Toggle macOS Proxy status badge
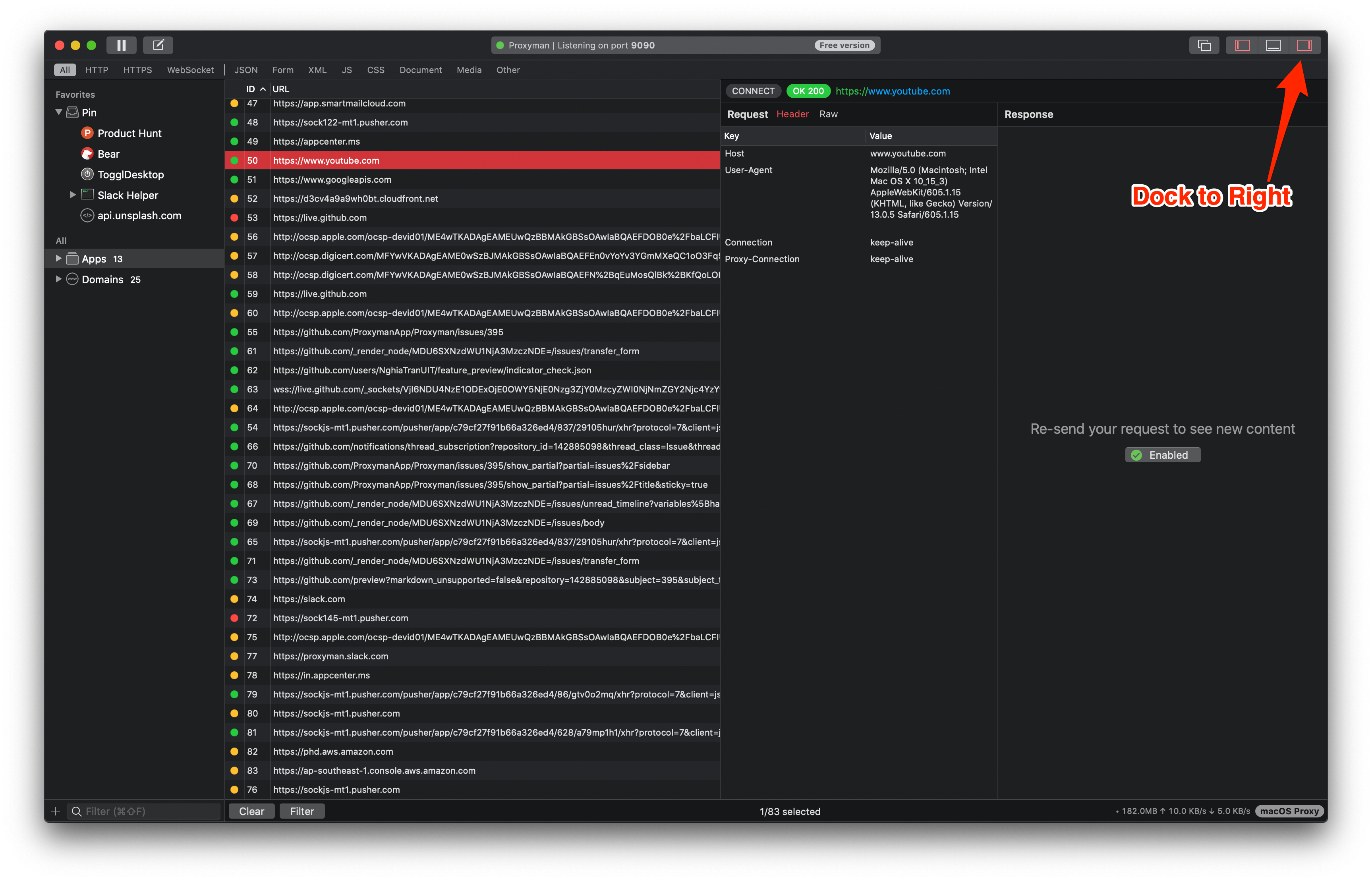The height and width of the screenshot is (881, 1372). tap(1289, 811)
